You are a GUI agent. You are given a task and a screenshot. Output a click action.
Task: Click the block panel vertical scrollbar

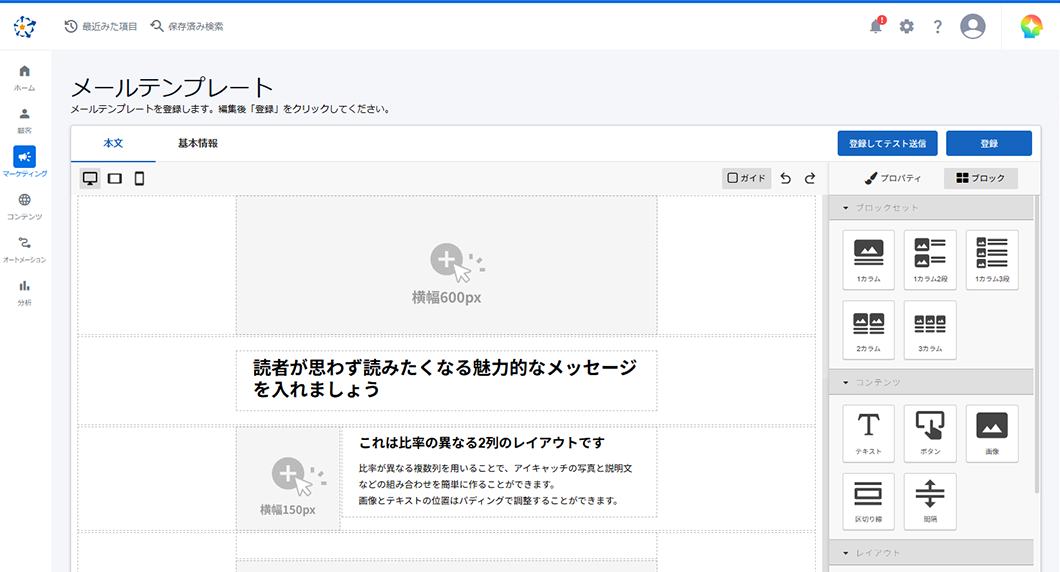(1037, 345)
